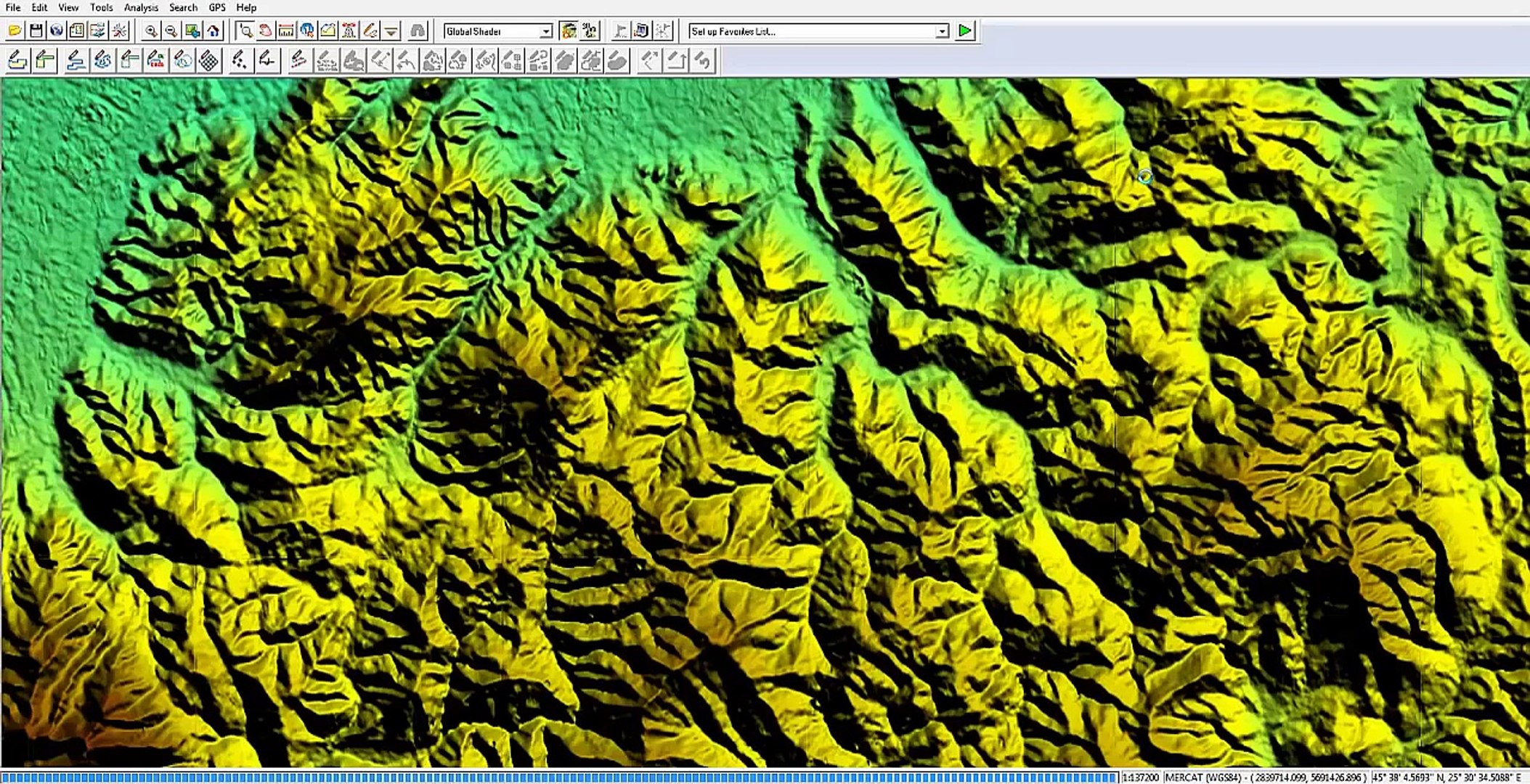The image size is (1530, 784).
Task: Open the Tools menu
Action: (x=101, y=7)
